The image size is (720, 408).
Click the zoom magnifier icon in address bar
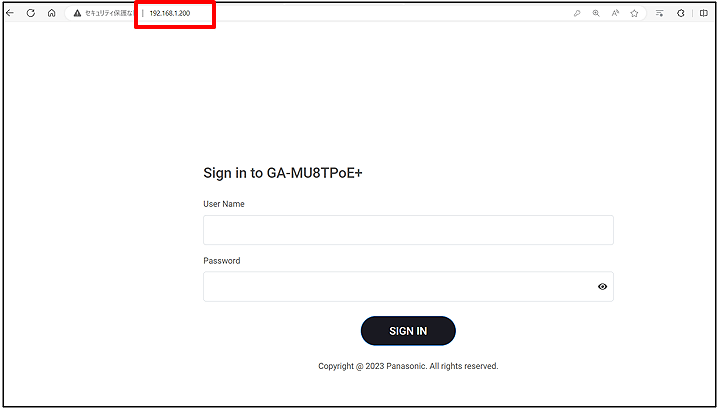click(596, 13)
